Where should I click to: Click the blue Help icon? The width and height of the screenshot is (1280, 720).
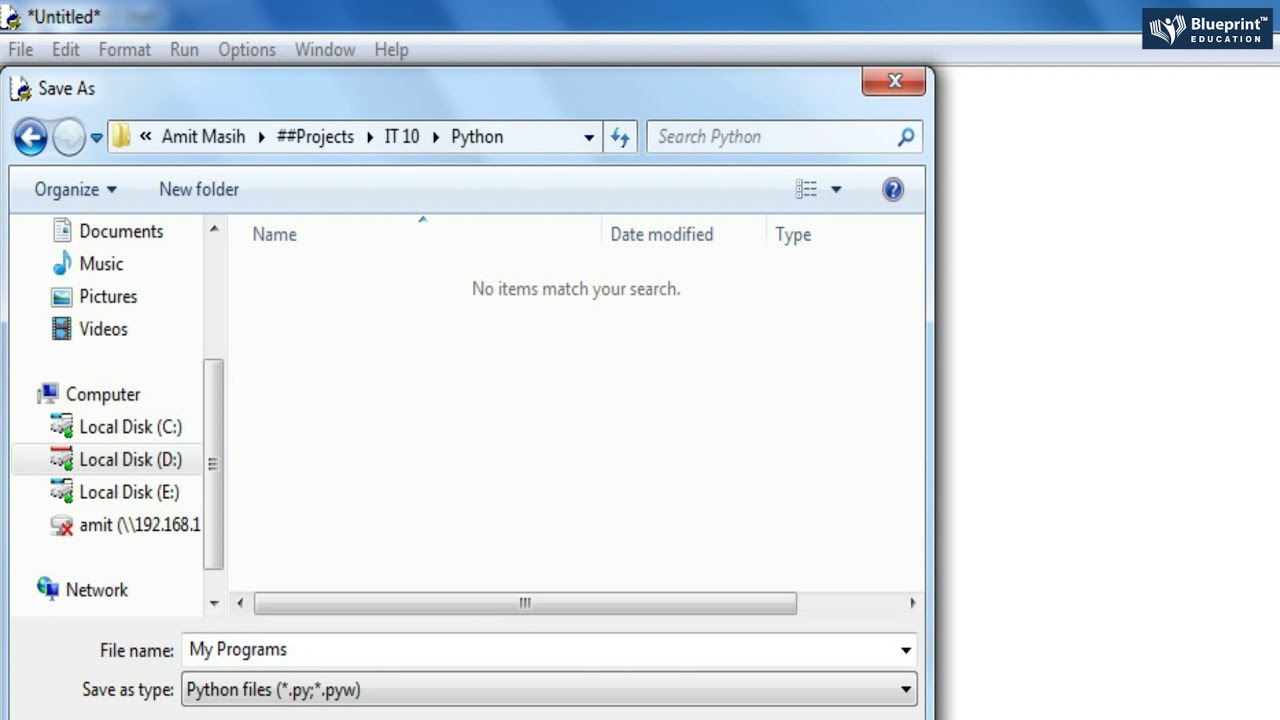(893, 189)
